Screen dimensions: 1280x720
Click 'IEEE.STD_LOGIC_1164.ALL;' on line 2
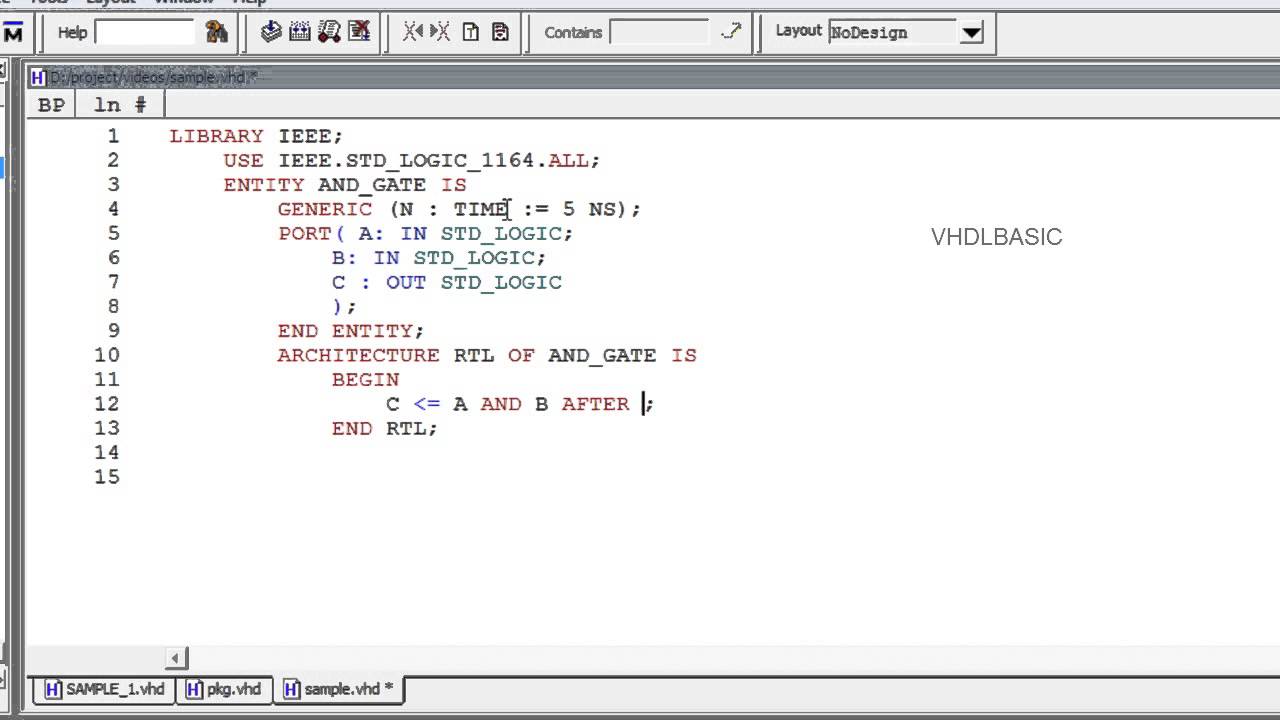pos(439,160)
